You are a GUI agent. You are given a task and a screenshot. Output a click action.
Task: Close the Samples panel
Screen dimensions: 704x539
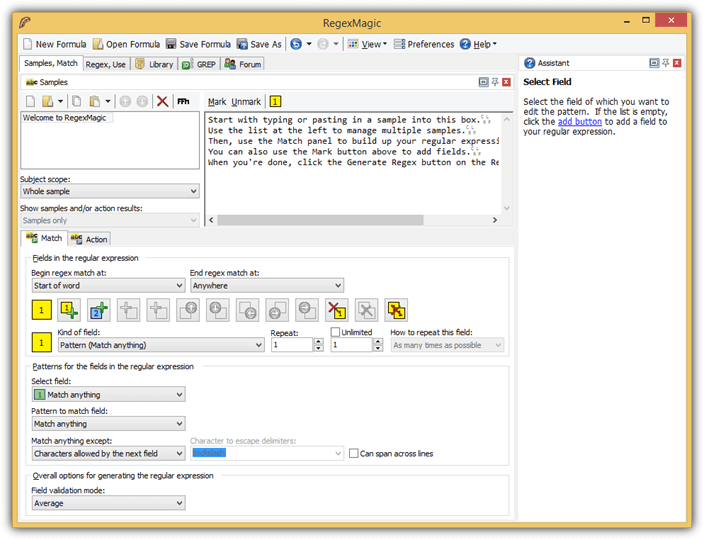(506, 82)
